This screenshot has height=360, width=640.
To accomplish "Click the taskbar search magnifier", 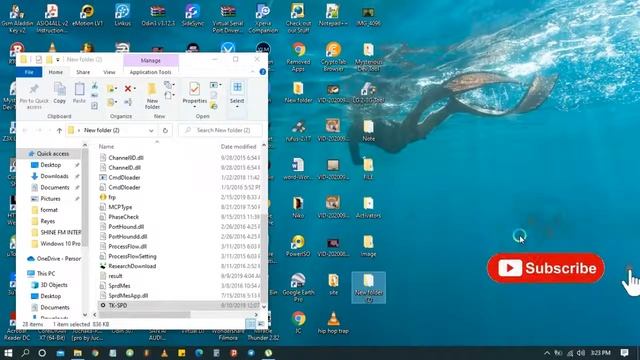I will [25, 353].
